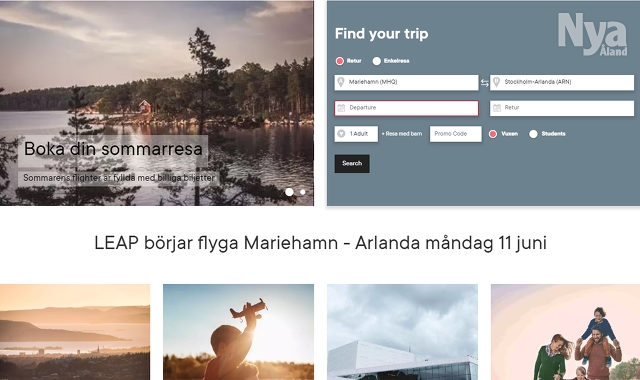
Task: Click the calendar icon in the Retur date field
Action: pyautogui.click(x=497, y=108)
